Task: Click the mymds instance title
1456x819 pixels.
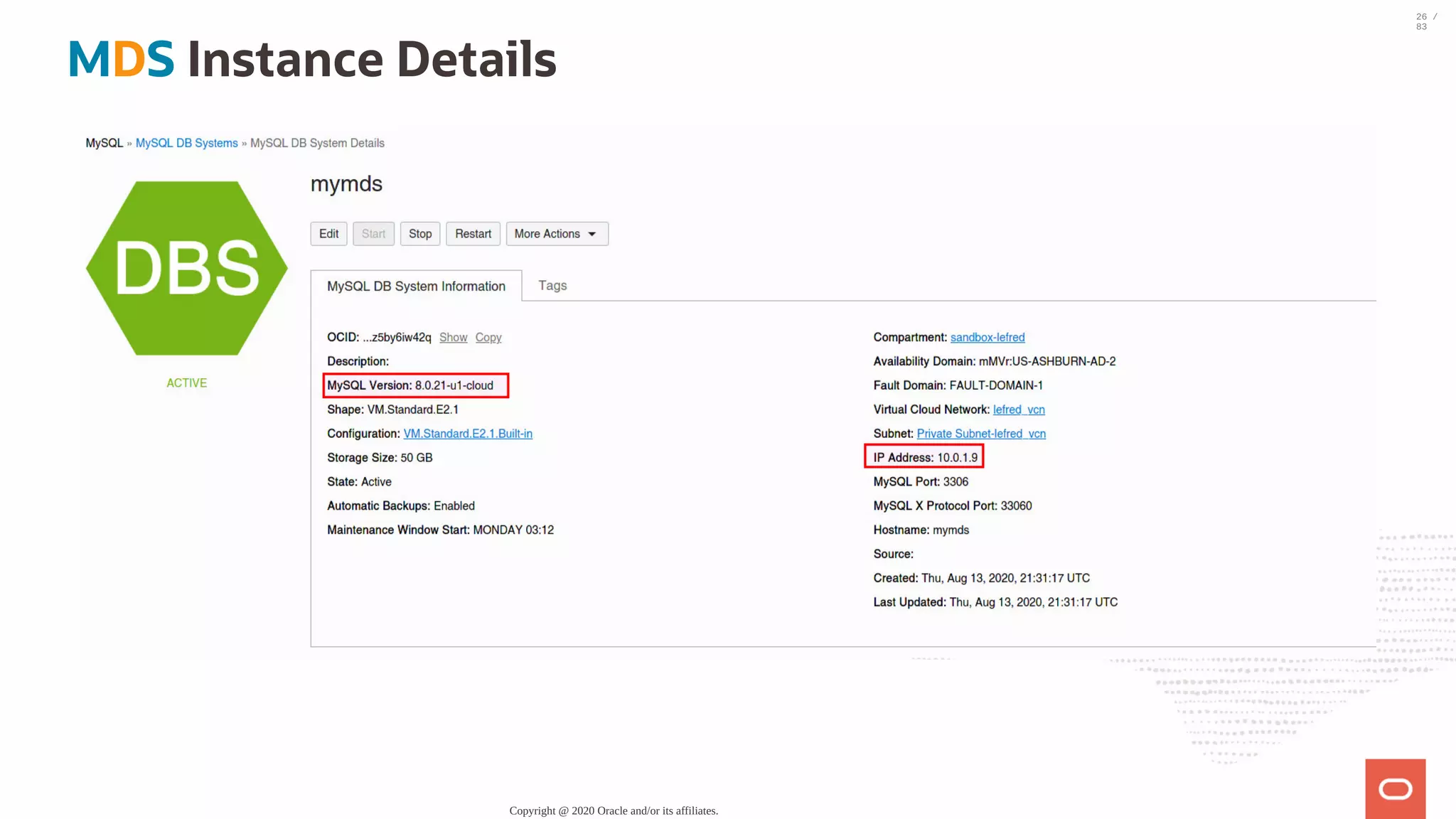Action: [x=346, y=184]
